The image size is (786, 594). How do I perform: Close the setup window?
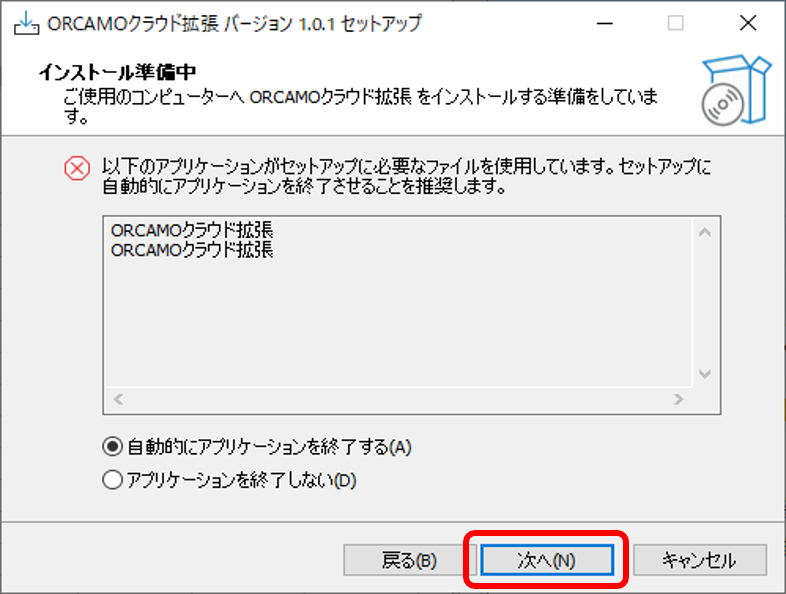(x=748, y=23)
